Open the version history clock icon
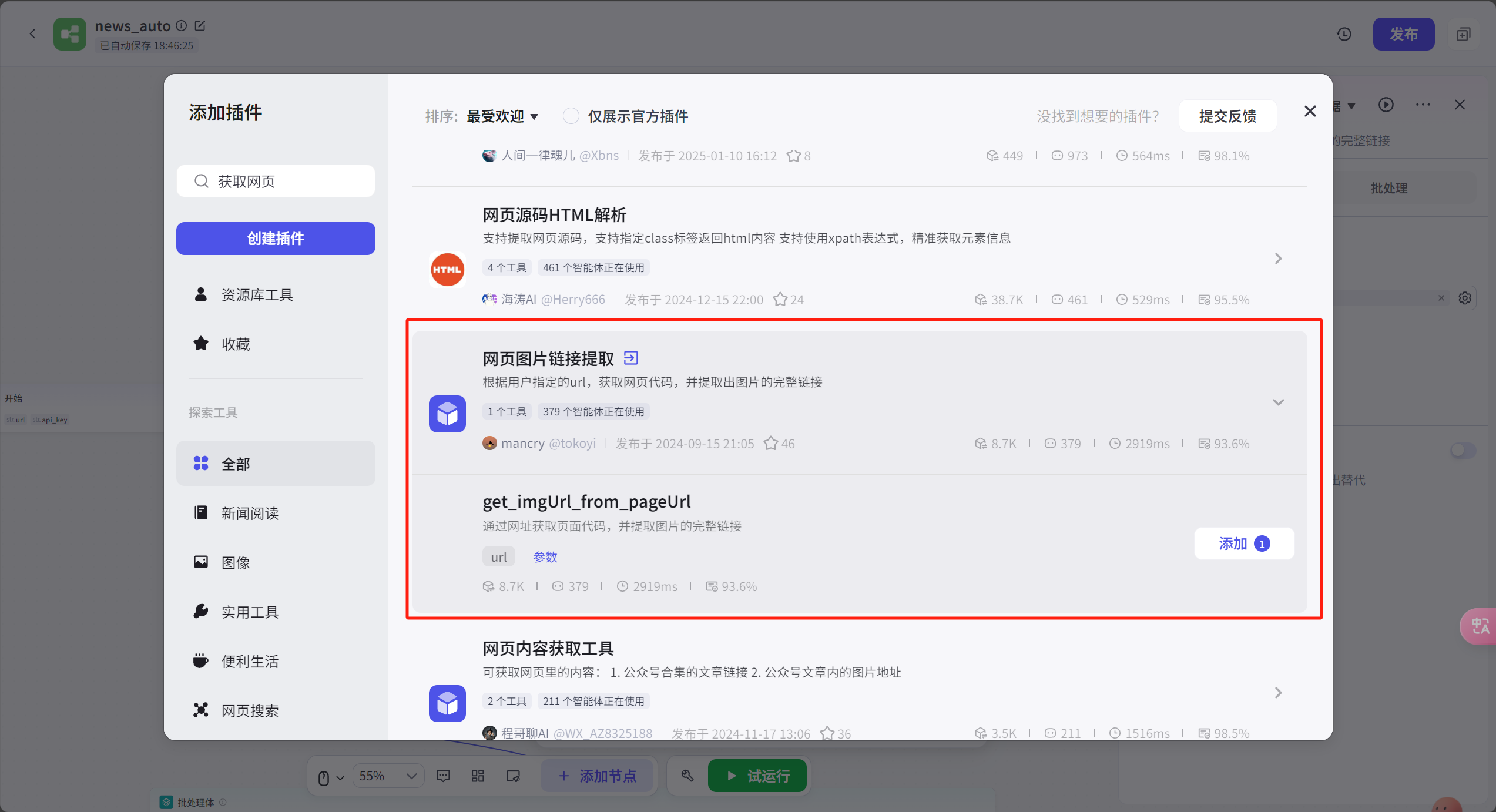The height and width of the screenshot is (812, 1496). 1344,34
